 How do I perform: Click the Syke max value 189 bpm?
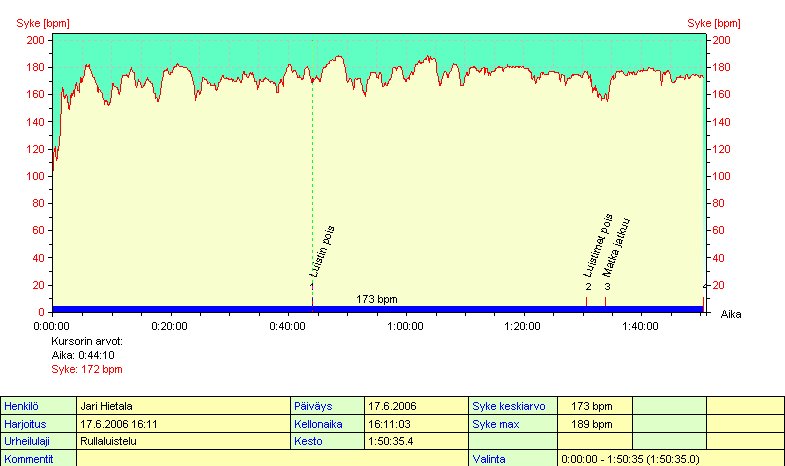593,424
